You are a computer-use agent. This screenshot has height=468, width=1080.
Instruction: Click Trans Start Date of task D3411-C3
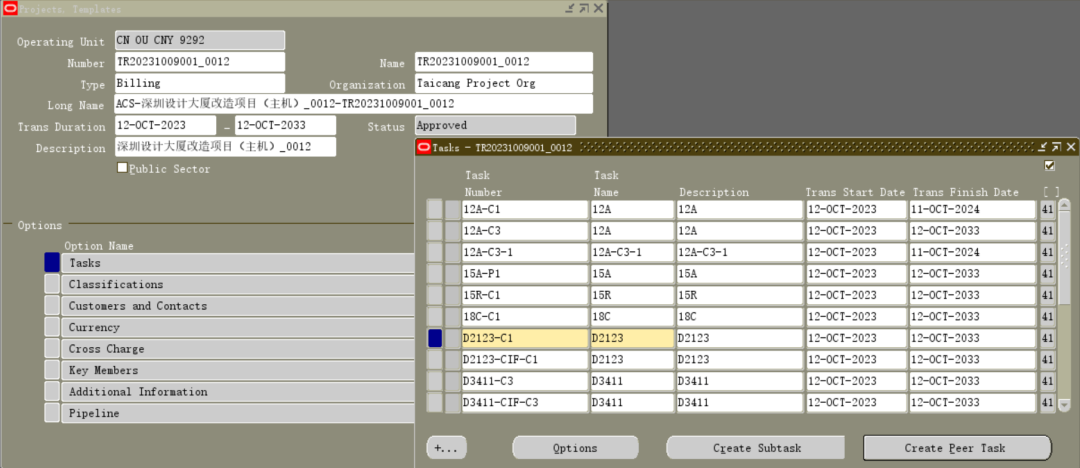pos(856,381)
